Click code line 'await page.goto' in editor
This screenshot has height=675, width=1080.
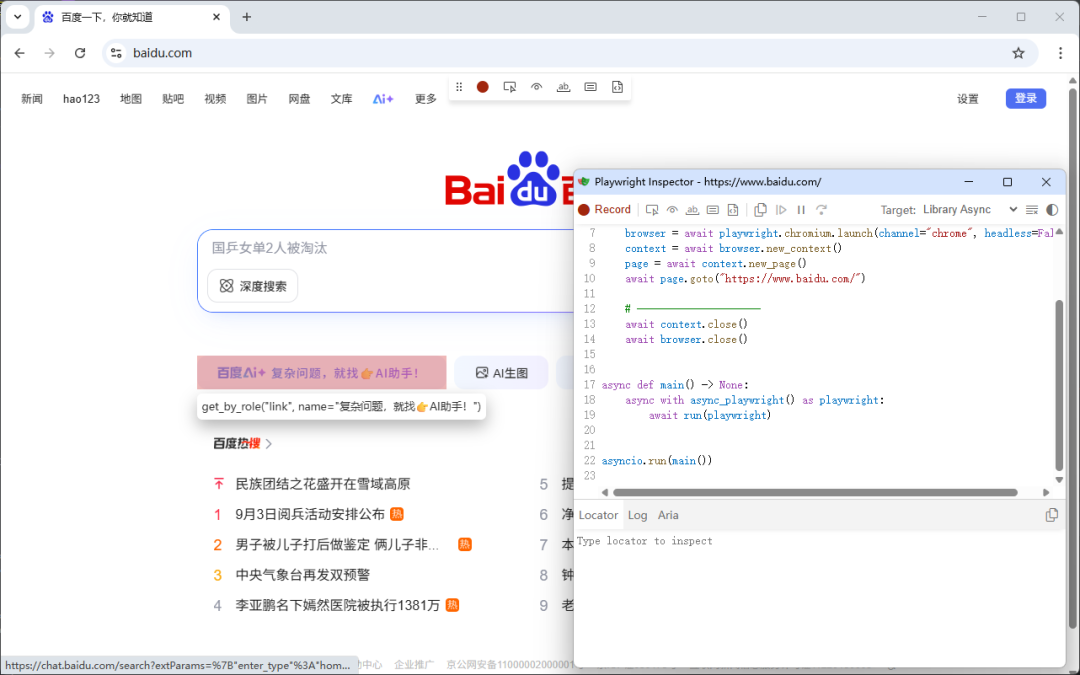[x=745, y=279]
